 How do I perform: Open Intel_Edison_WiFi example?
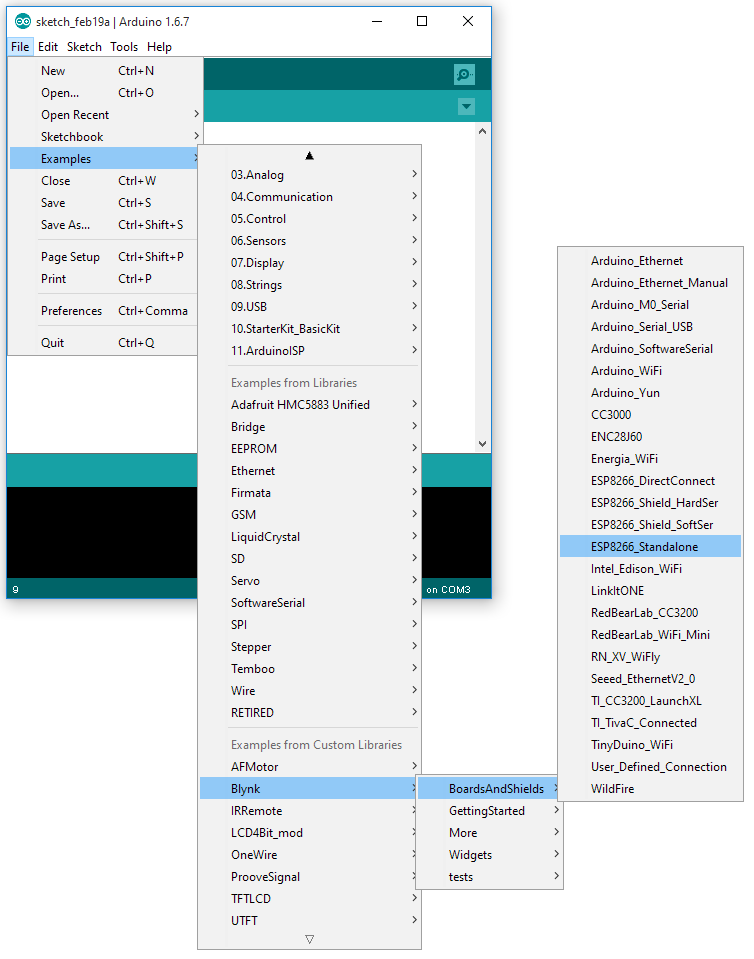pyautogui.click(x=651, y=569)
